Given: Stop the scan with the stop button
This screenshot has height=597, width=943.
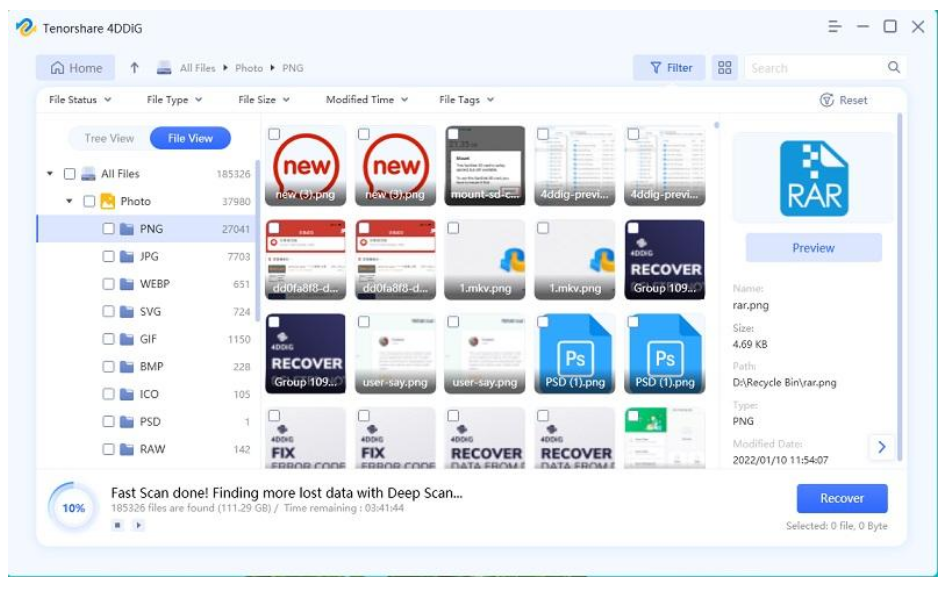Looking at the screenshot, I should [x=118, y=525].
